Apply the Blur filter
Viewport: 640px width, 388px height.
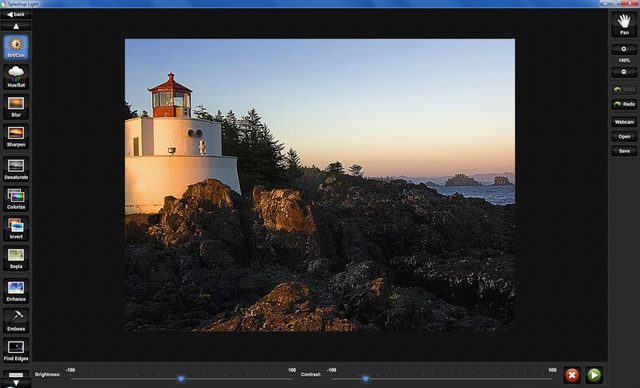(16, 106)
